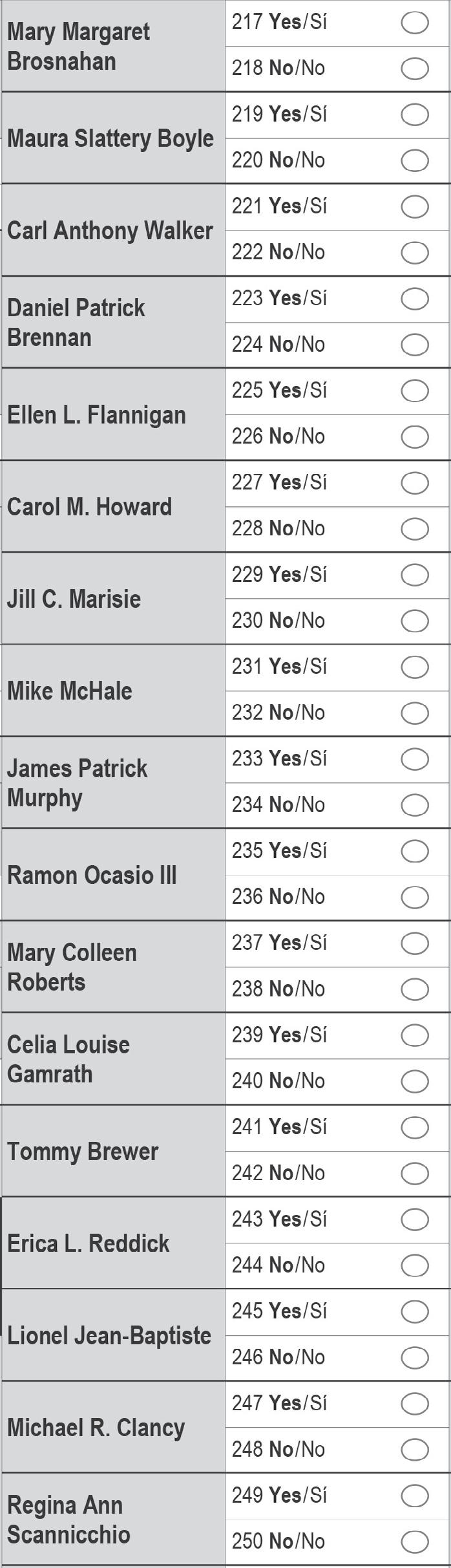The image size is (451, 1568).
Task: Choose 237 Yes for Mary Colleen Roberts
Action: (415, 943)
